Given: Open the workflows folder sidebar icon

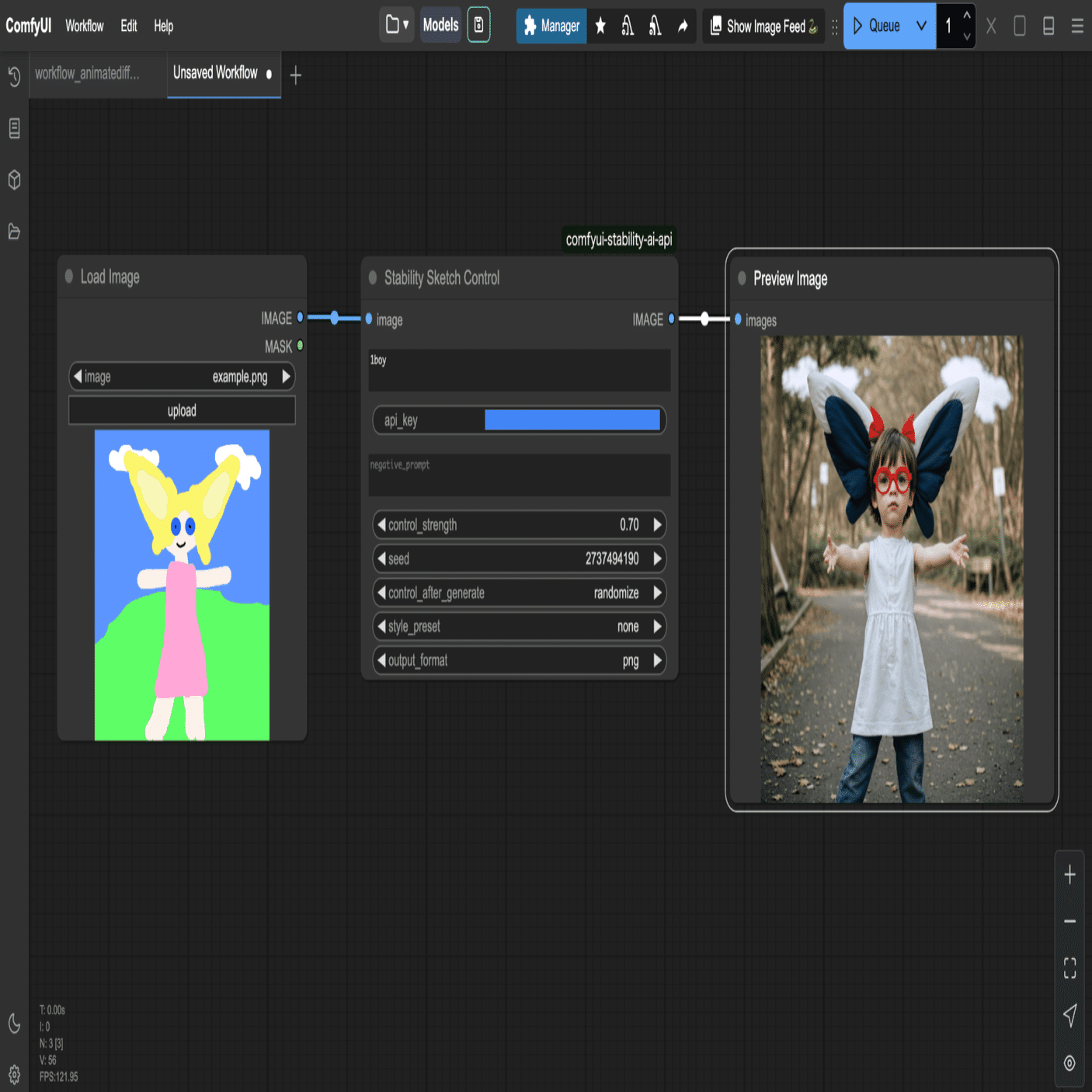Looking at the screenshot, I should [14, 231].
